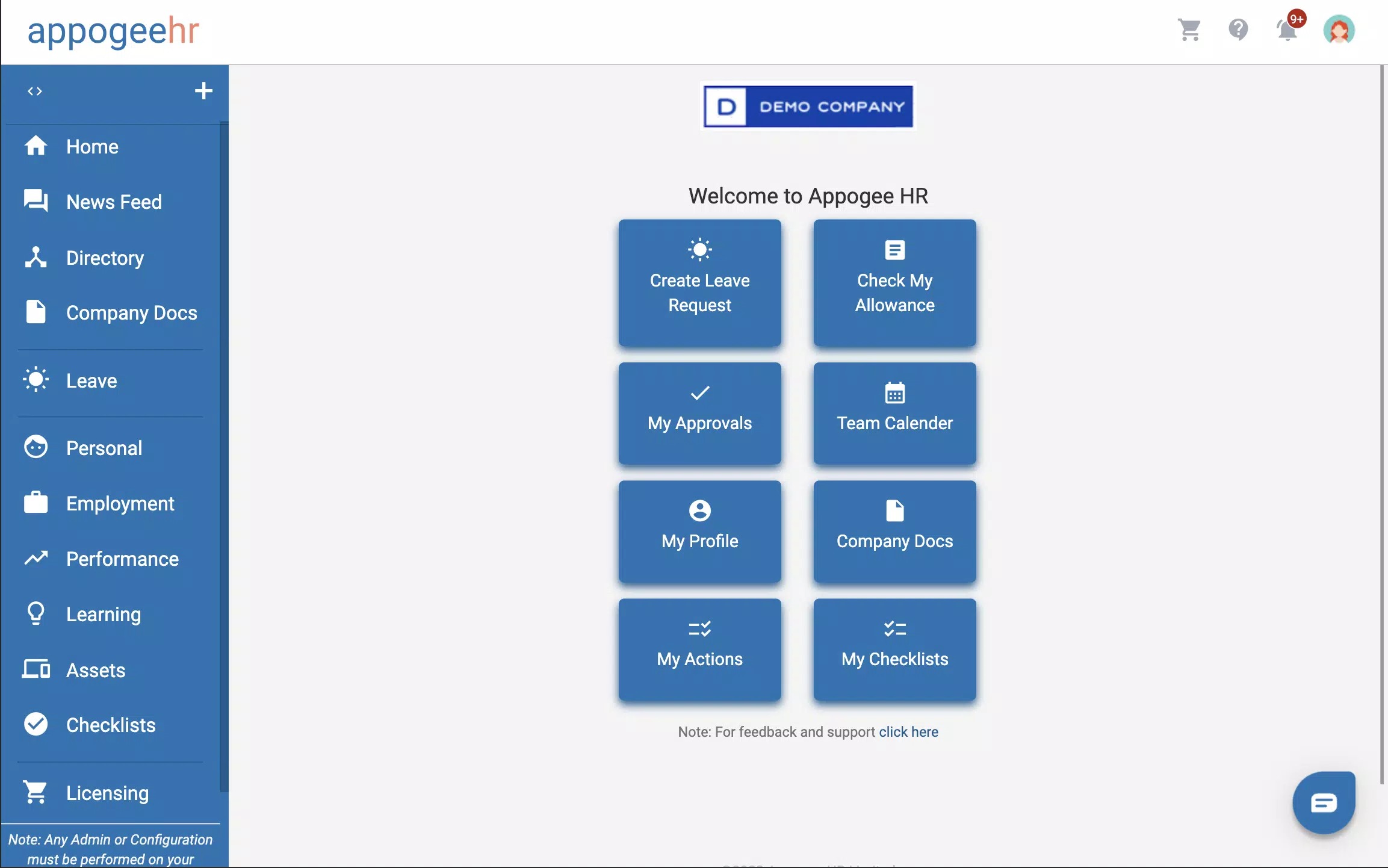Click the Demo Company banner image

pyautogui.click(x=808, y=107)
